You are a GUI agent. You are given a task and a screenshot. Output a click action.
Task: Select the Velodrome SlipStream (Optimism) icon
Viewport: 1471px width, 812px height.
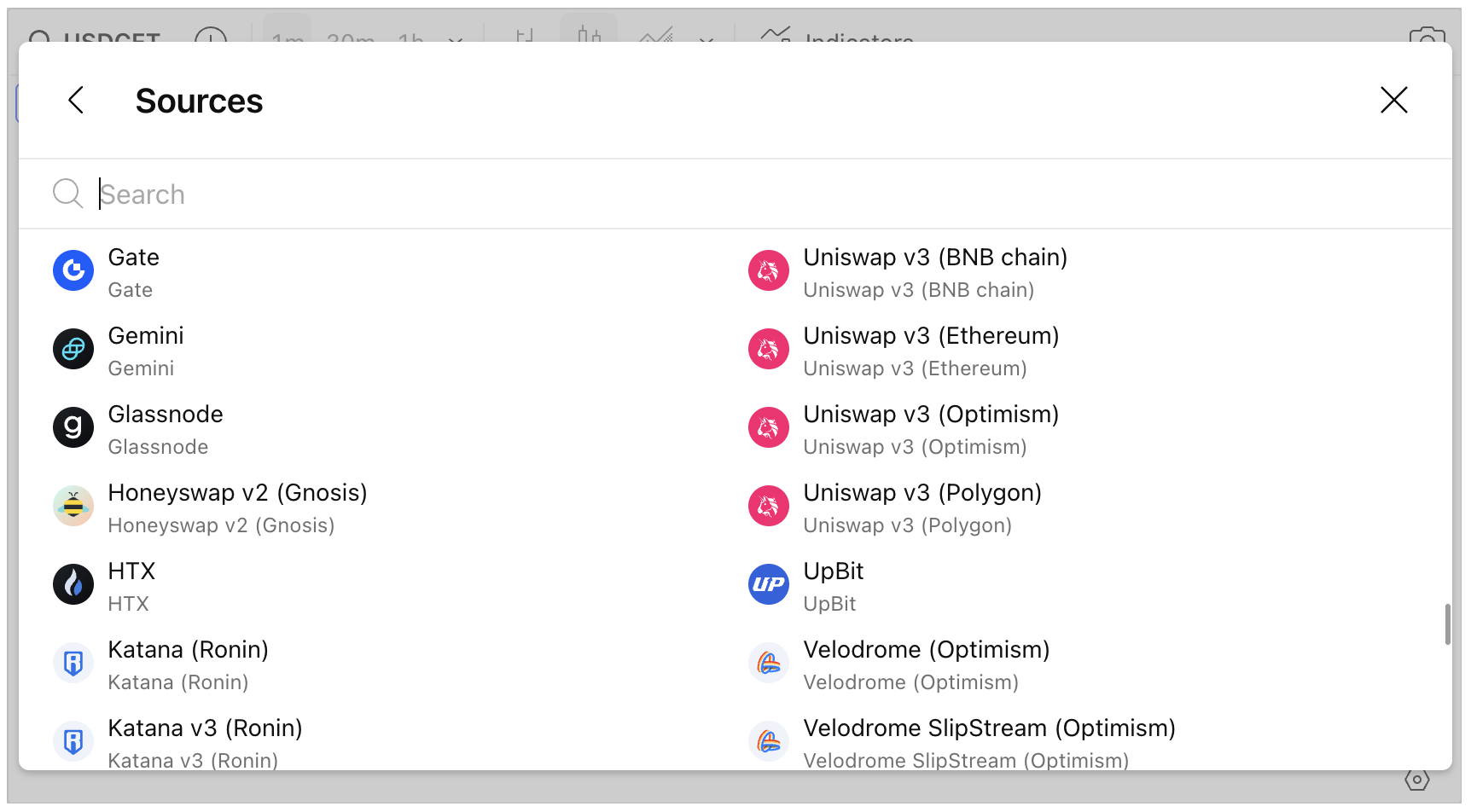pos(769,741)
